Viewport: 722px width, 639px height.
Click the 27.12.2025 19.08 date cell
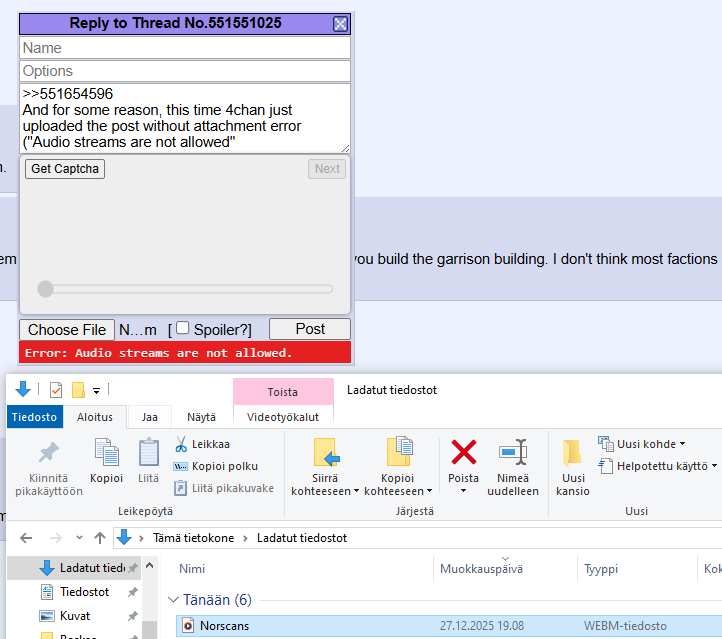point(482,626)
